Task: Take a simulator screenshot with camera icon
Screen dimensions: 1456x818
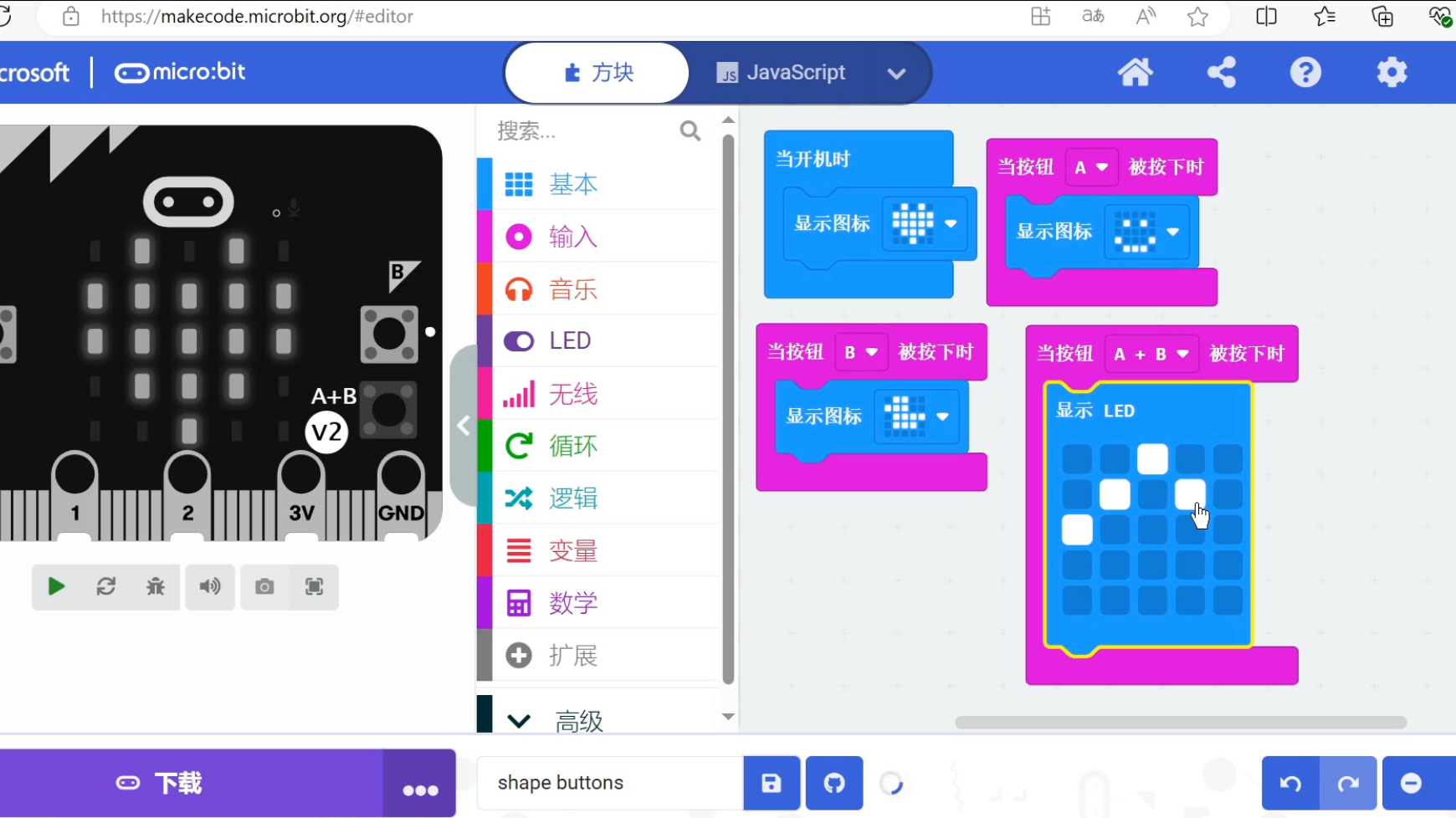Action: [264, 586]
